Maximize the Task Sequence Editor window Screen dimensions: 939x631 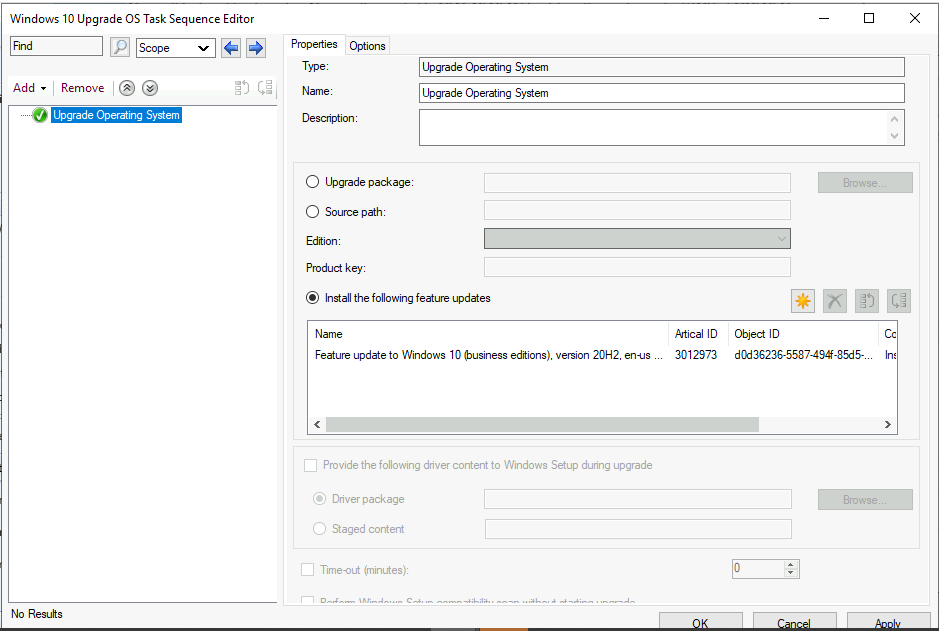(869, 19)
